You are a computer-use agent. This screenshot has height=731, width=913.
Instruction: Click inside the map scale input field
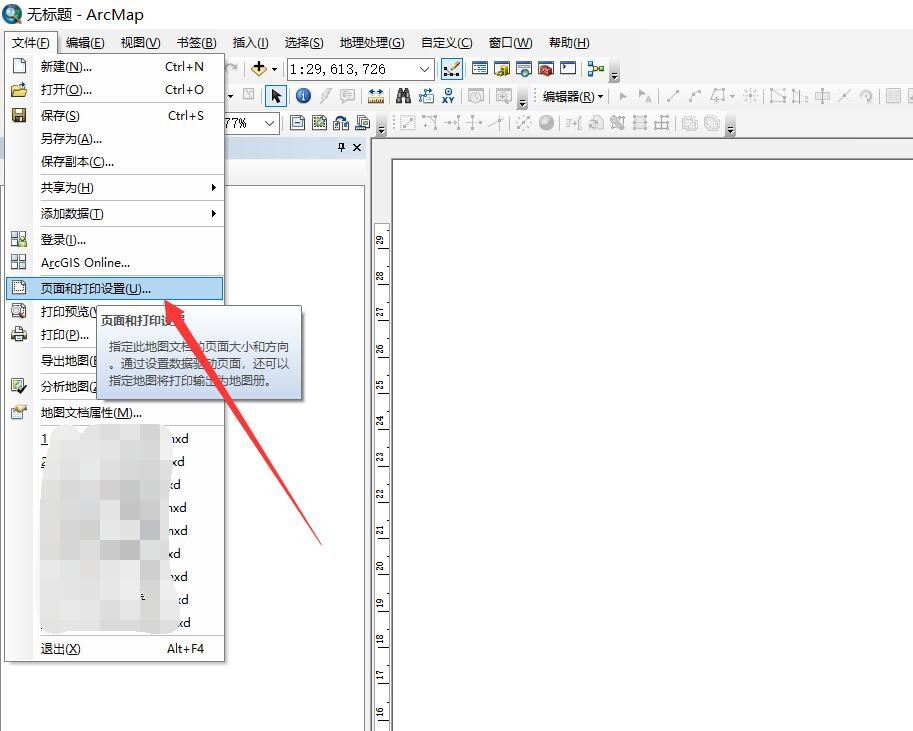353,69
